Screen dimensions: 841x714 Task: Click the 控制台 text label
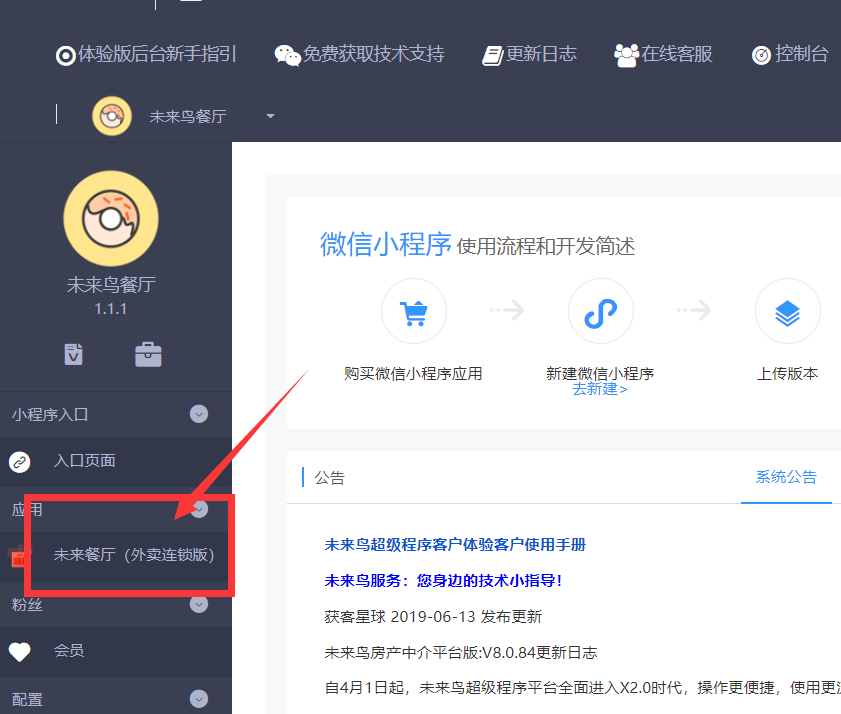pos(801,54)
